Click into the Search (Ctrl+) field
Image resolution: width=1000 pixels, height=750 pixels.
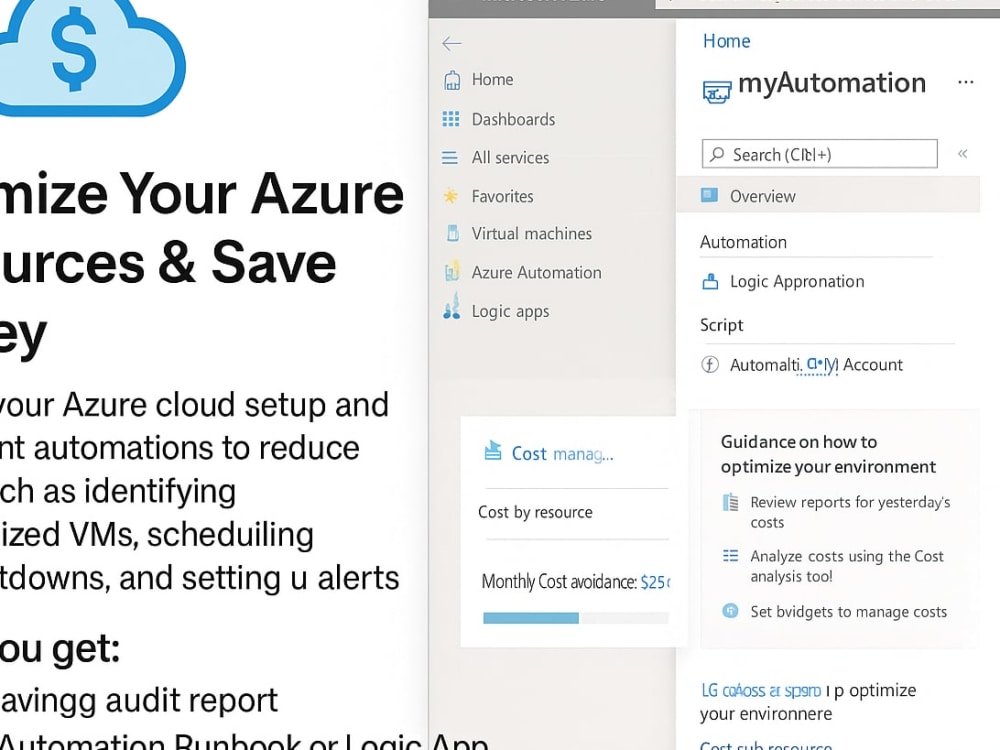pos(820,154)
